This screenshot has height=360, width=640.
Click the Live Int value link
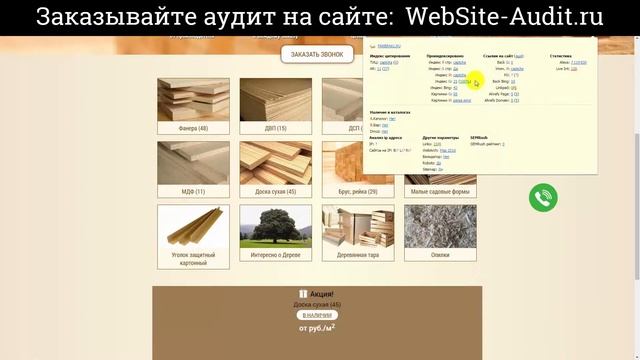[574, 69]
